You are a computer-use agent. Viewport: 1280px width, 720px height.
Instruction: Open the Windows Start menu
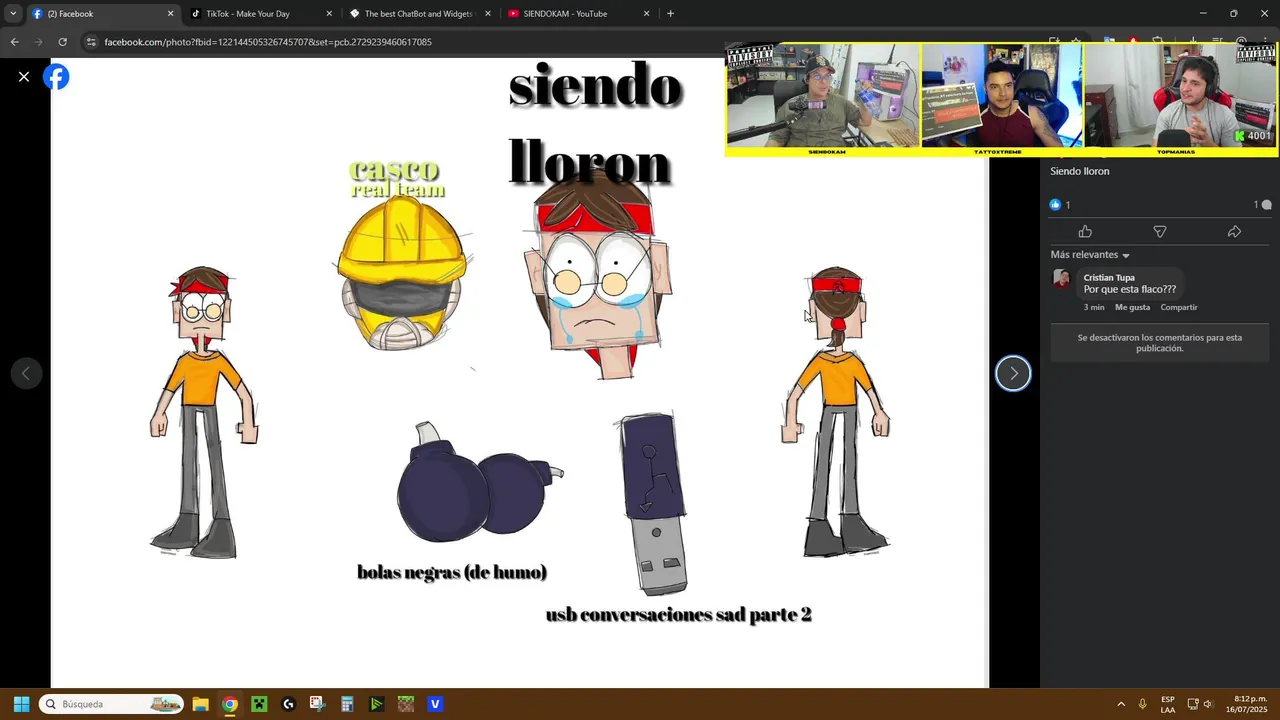21,704
